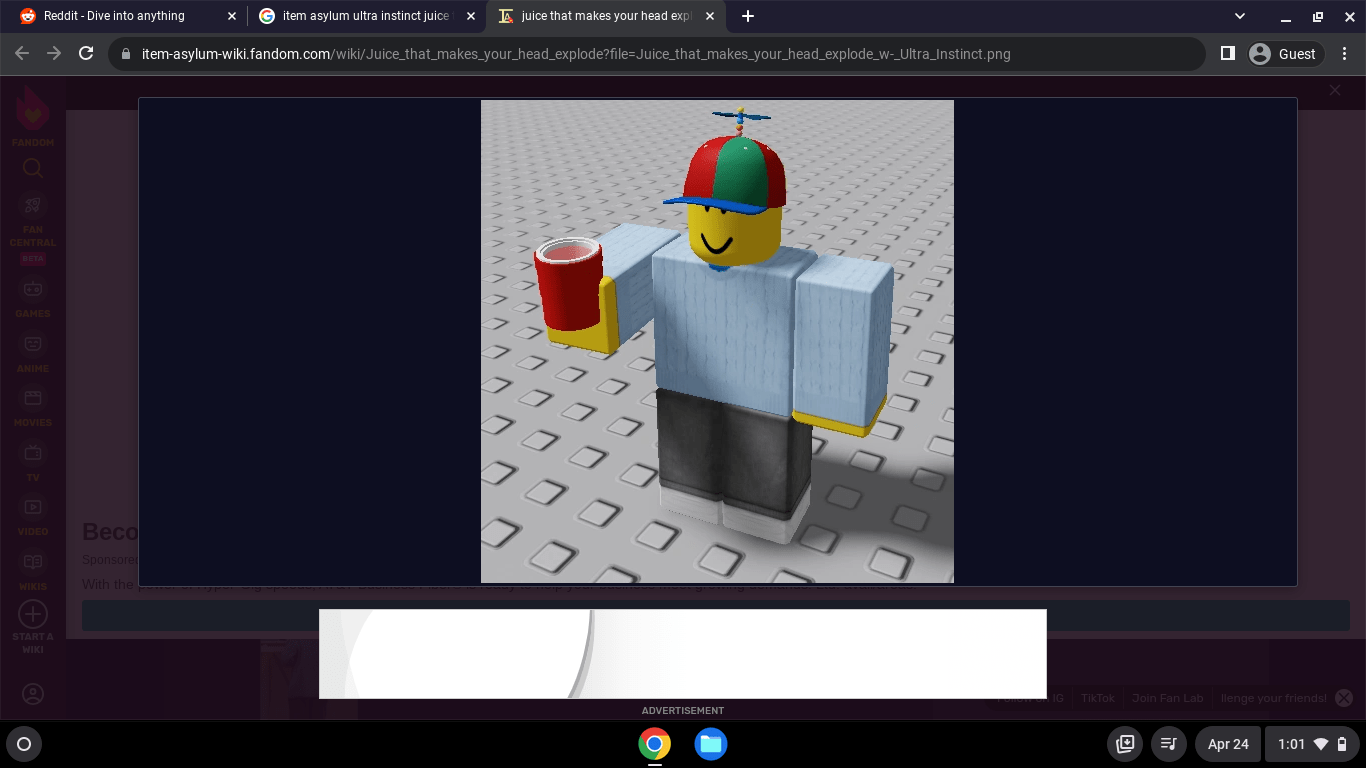Close the Fandom wiki tab
The width and height of the screenshot is (1366, 768).
point(710,16)
